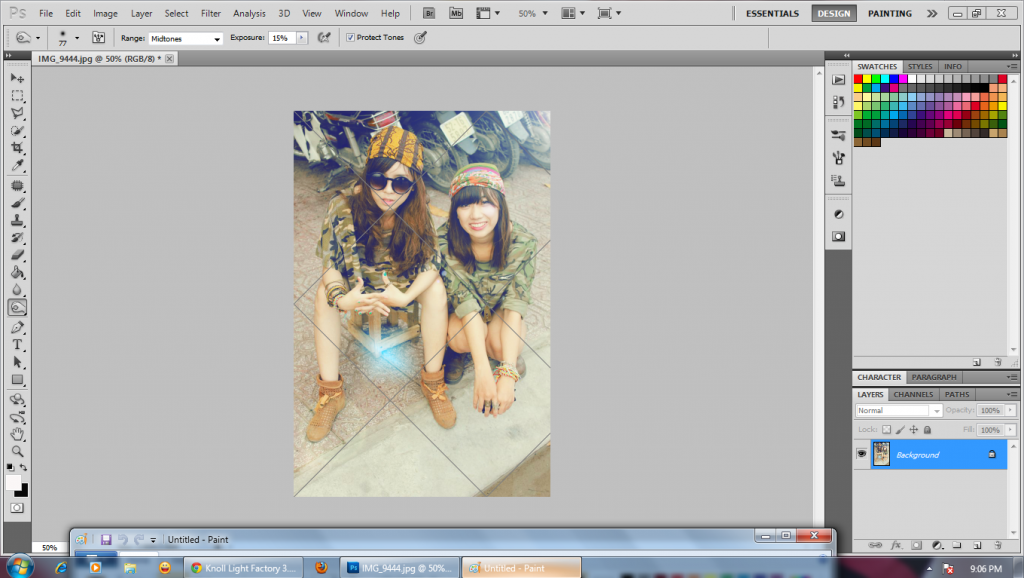
Task: Select the Rectangle shape tool
Action: click(17, 380)
